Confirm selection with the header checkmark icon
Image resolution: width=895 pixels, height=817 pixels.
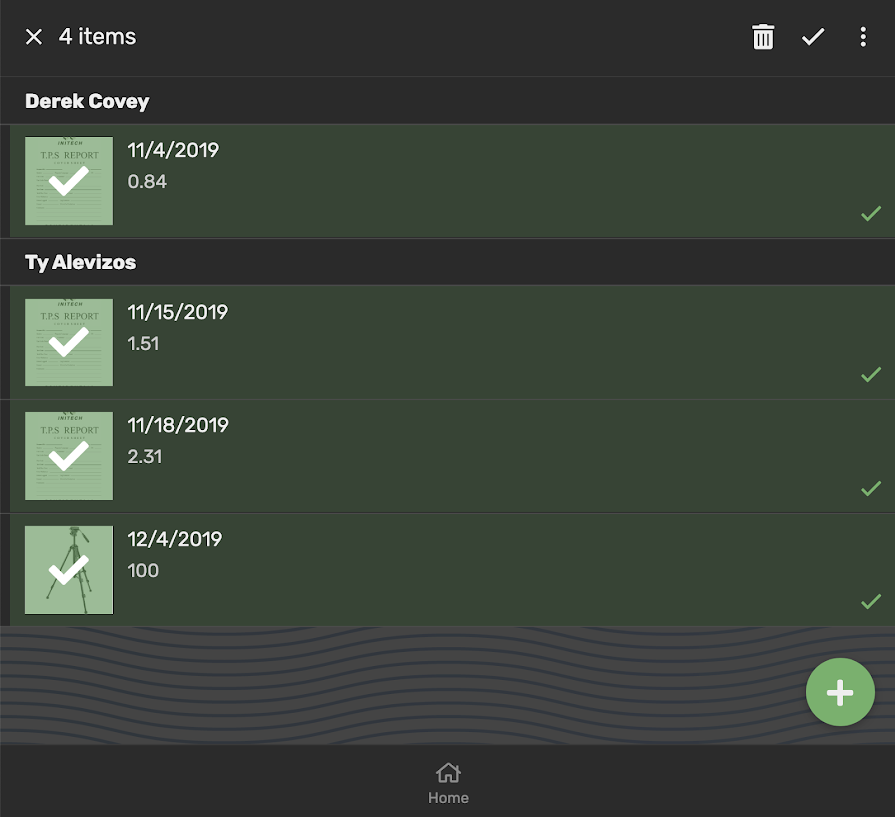coord(813,37)
